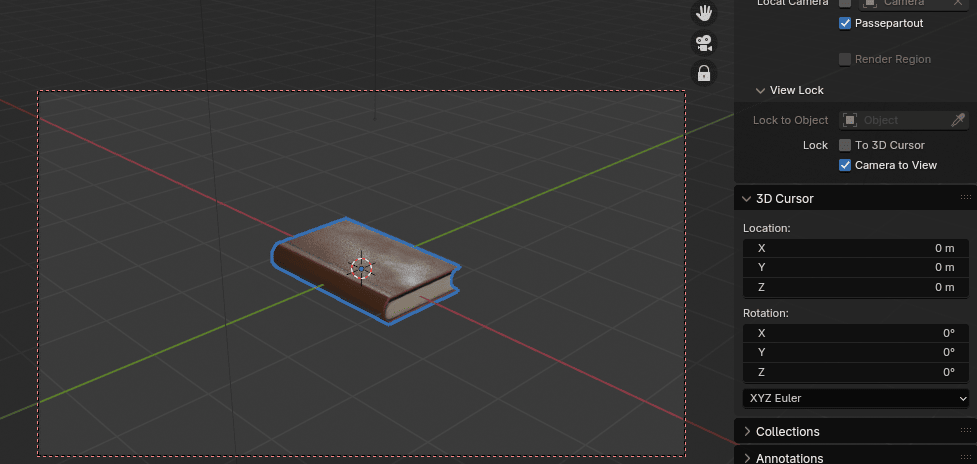The width and height of the screenshot is (977, 464).
Task: Click the cursor Rotation Z field
Action: [857, 372]
